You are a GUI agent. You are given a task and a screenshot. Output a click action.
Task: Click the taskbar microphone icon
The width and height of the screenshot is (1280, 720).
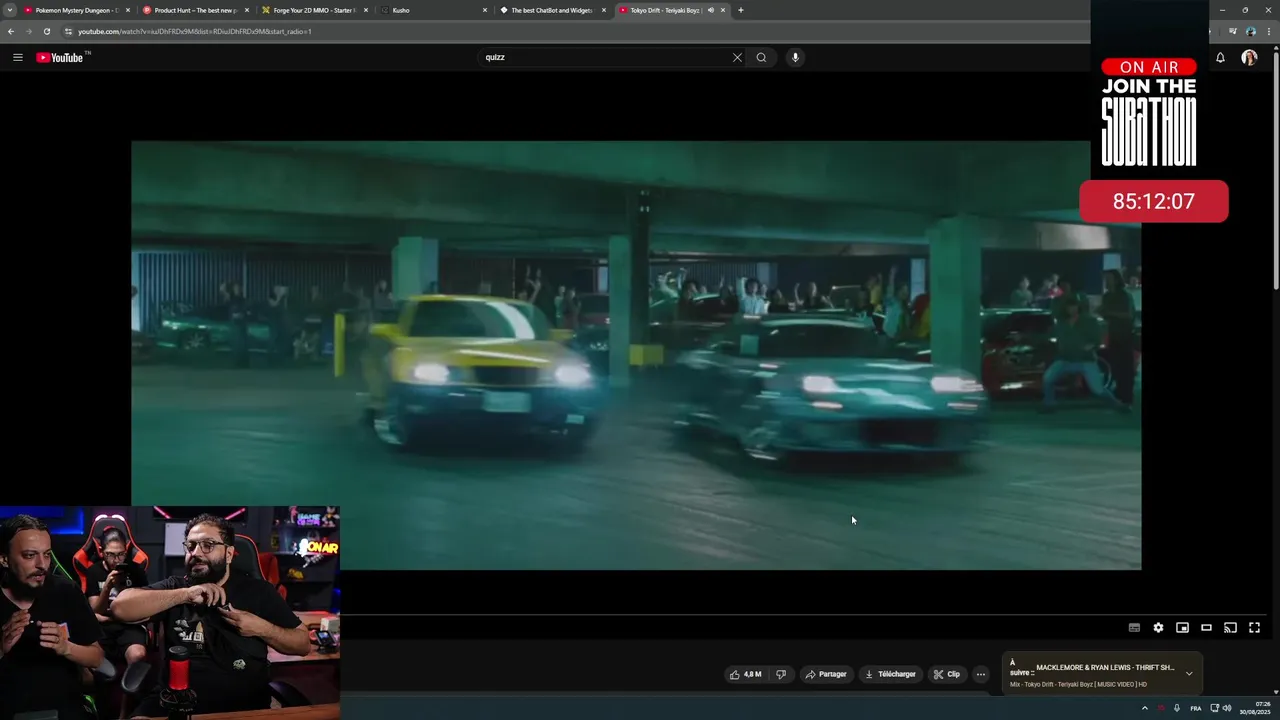click(1177, 708)
